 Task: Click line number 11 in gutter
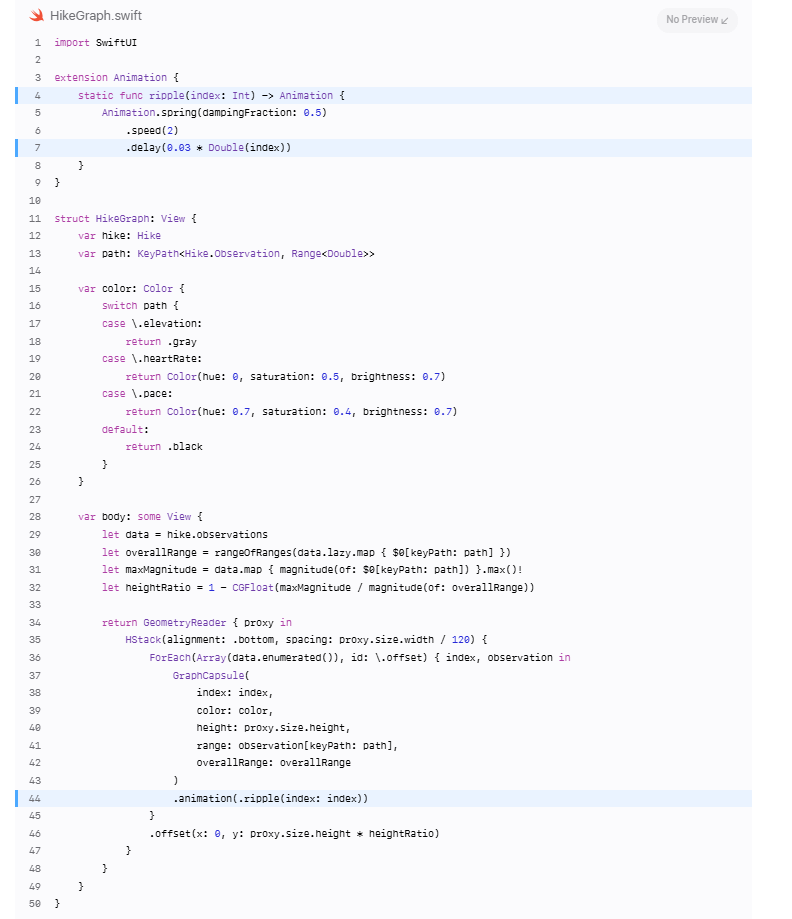tap(35, 219)
